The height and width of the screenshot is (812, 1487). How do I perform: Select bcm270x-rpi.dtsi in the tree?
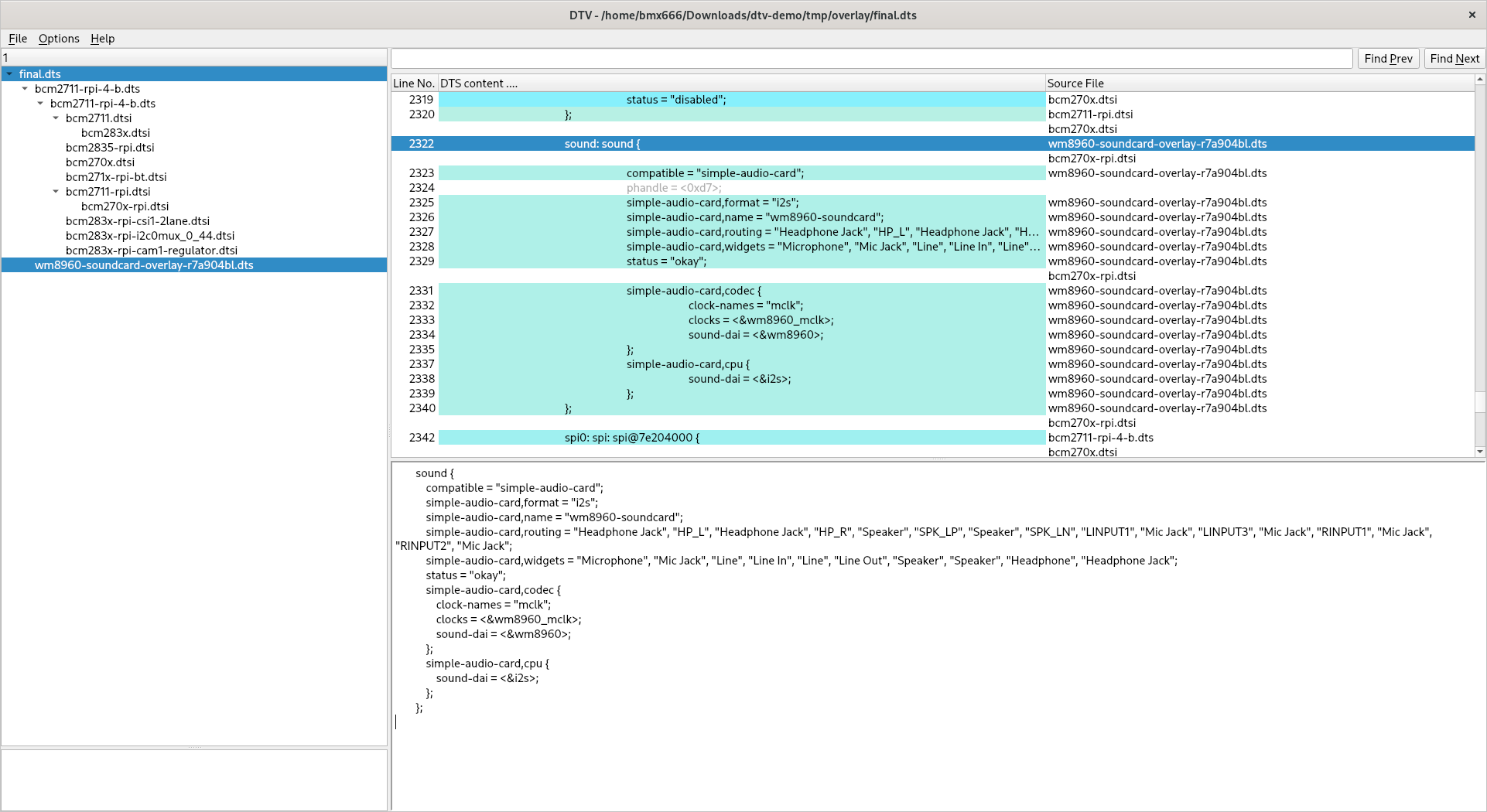pos(125,206)
